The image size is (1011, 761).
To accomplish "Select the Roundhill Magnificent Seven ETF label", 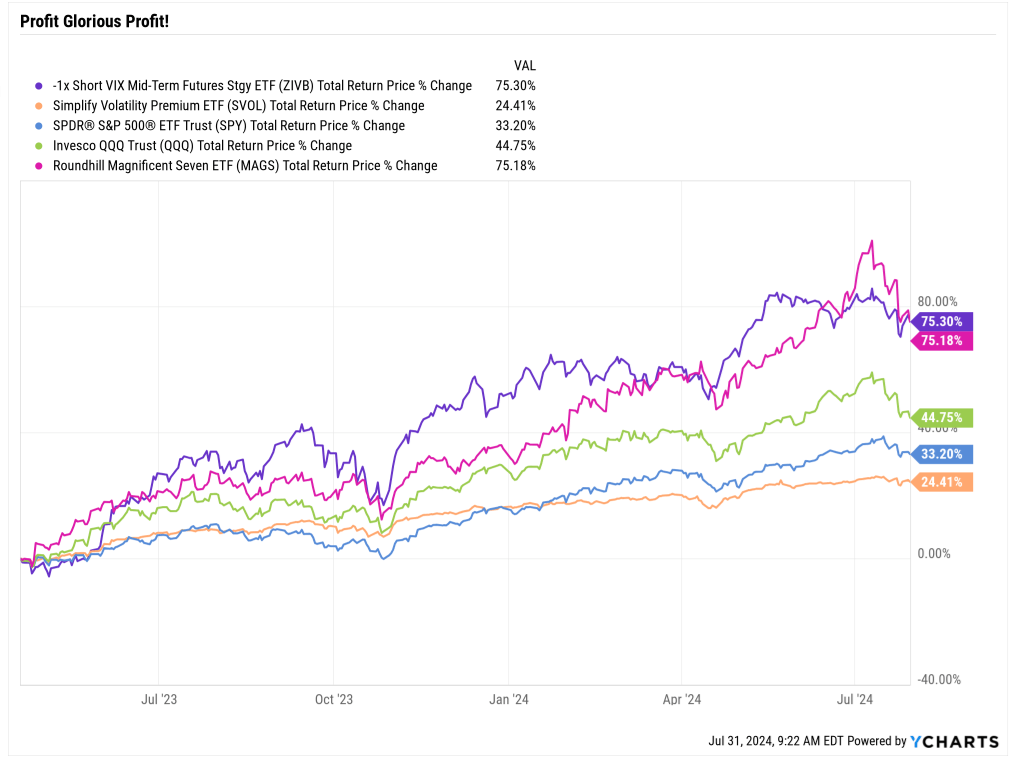I will click(x=243, y=166).
